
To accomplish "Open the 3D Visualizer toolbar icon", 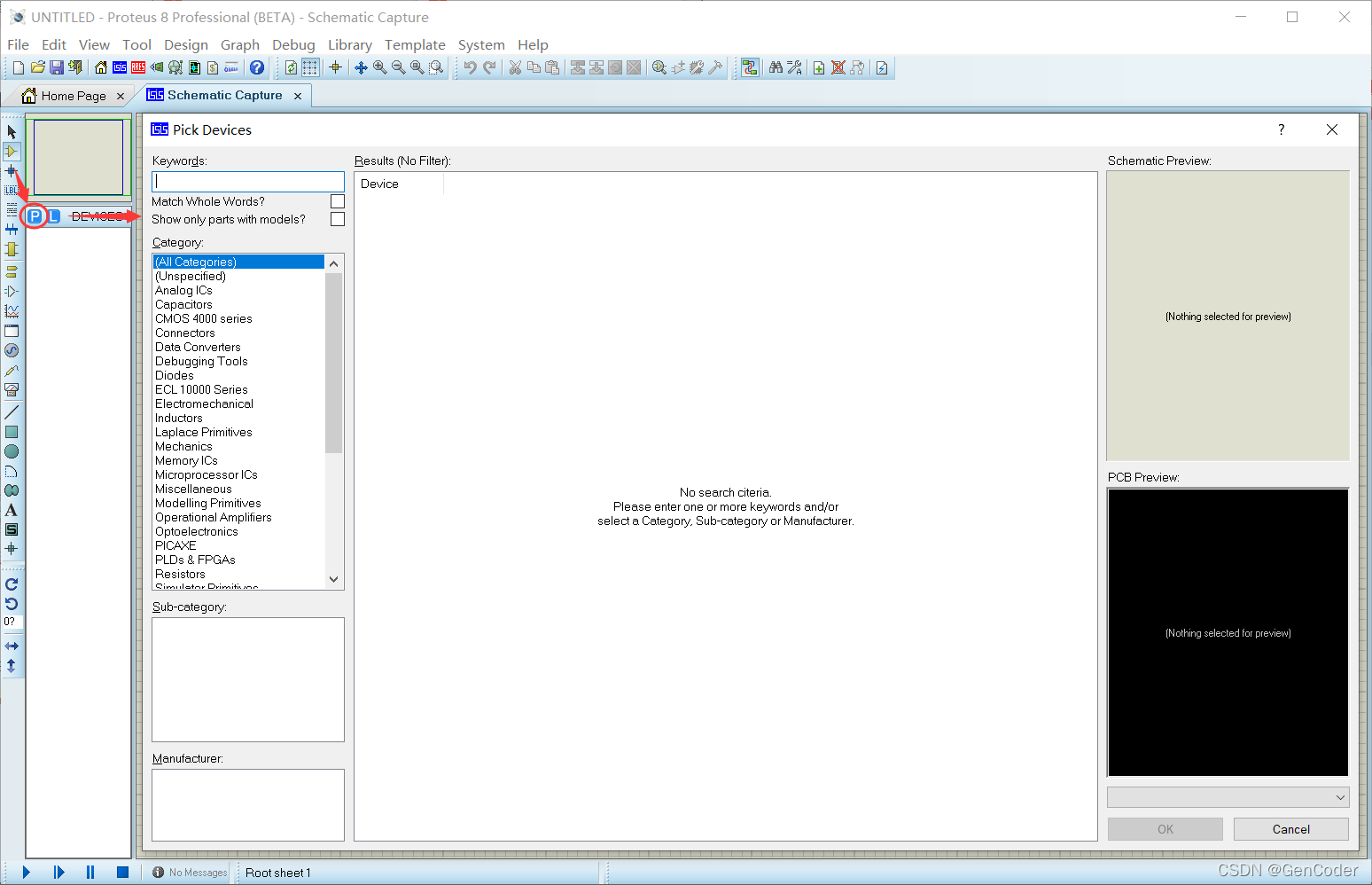I will [157, 67].
